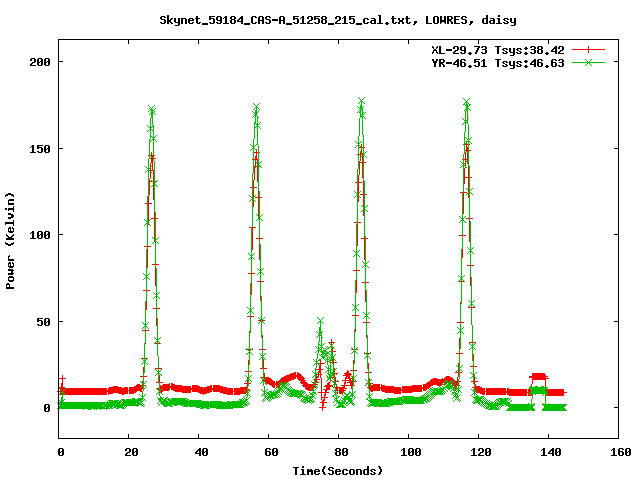The height and width of the screenshot is (480, 640).
Task: Click the x-axis tick label 20
Action: click(131, 452)
